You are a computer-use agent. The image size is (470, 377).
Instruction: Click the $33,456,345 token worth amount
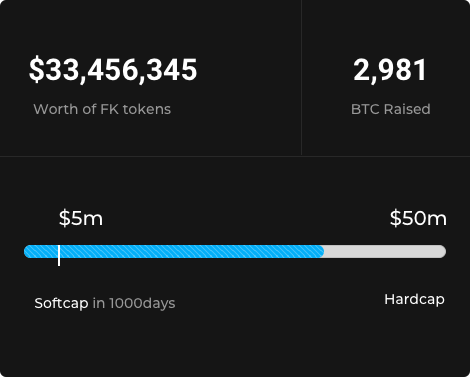(x=113, y=70)
